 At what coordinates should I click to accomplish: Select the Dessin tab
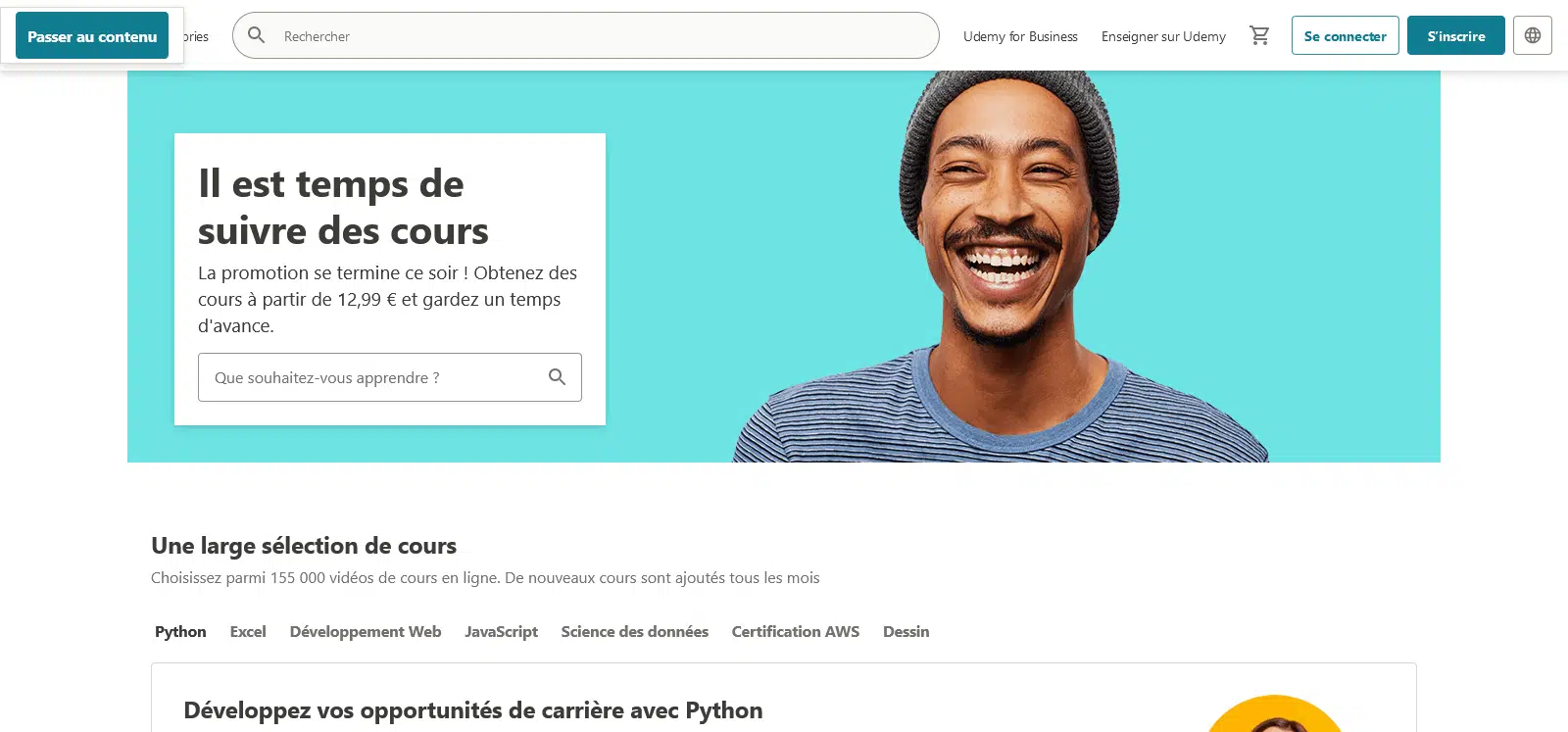906,632
